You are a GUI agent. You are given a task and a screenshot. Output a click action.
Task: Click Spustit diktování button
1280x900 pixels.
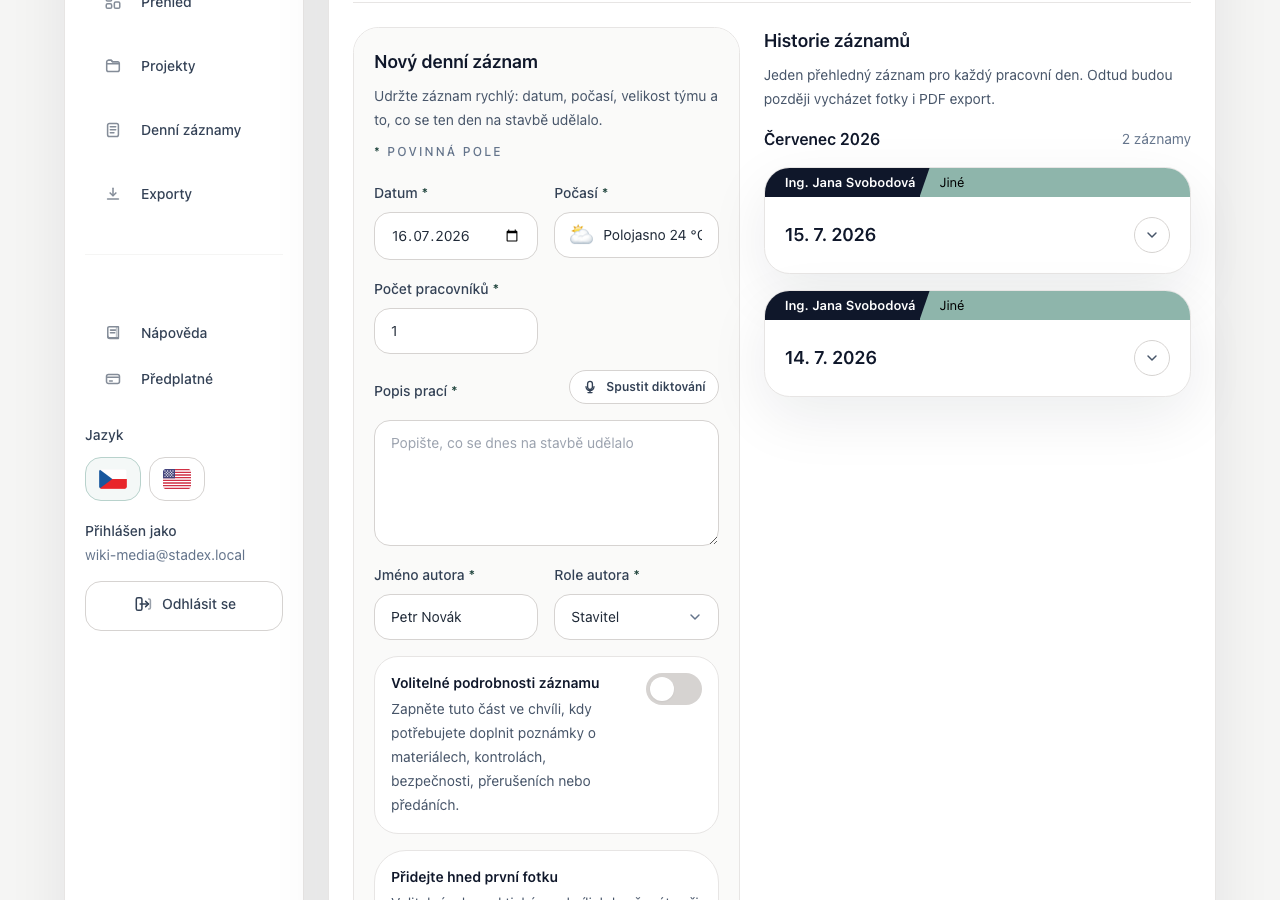click(x=644, y=387)
